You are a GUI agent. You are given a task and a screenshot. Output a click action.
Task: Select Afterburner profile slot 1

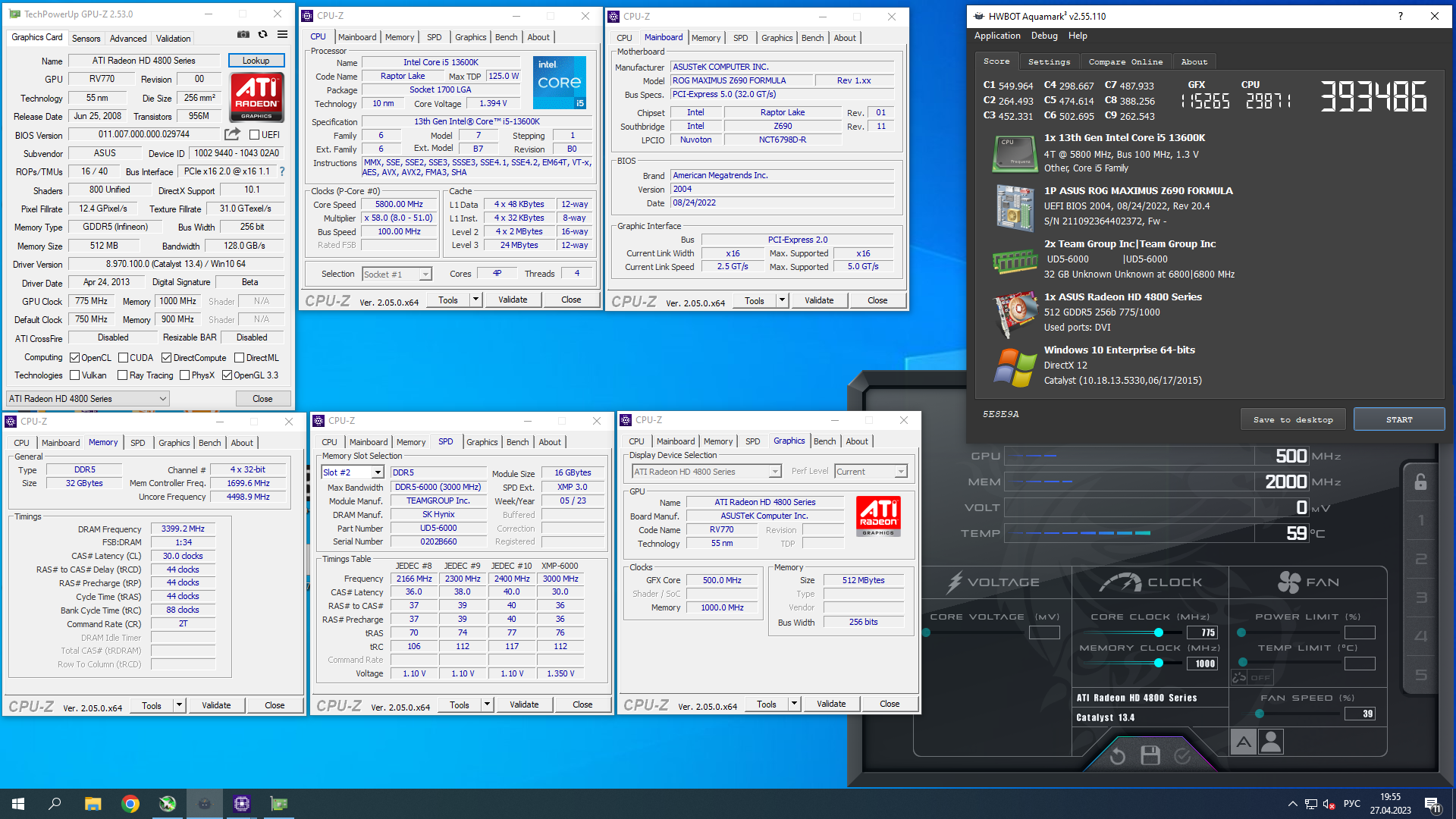[x=1420, y=520]
